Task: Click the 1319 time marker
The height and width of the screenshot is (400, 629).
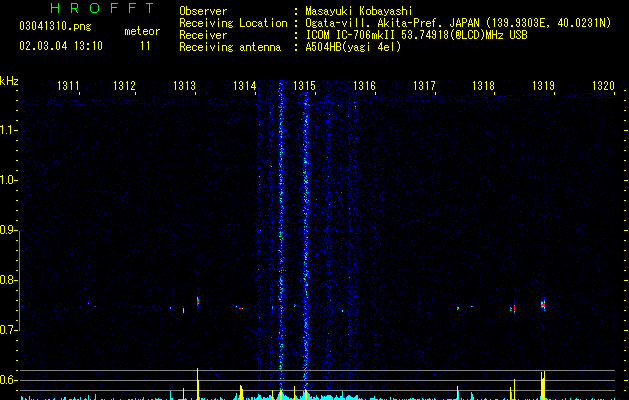Action: click(543, 86)
